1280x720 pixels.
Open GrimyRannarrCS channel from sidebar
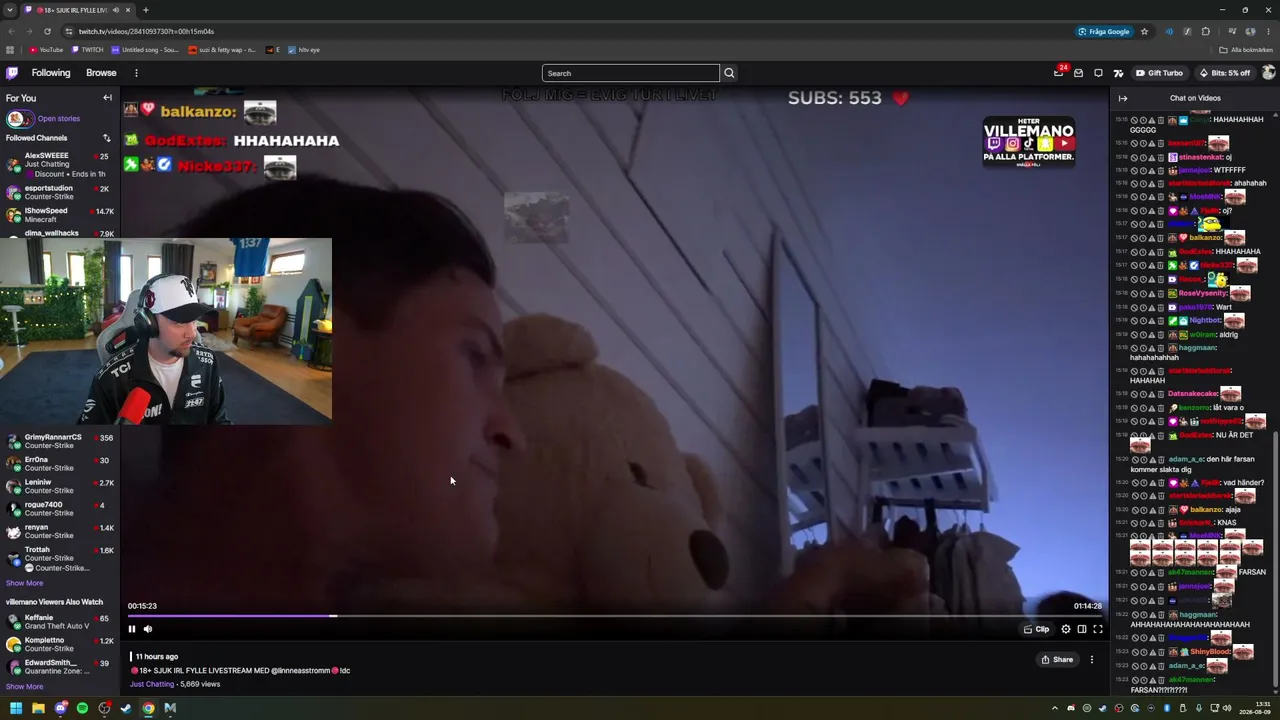(60, 441)
